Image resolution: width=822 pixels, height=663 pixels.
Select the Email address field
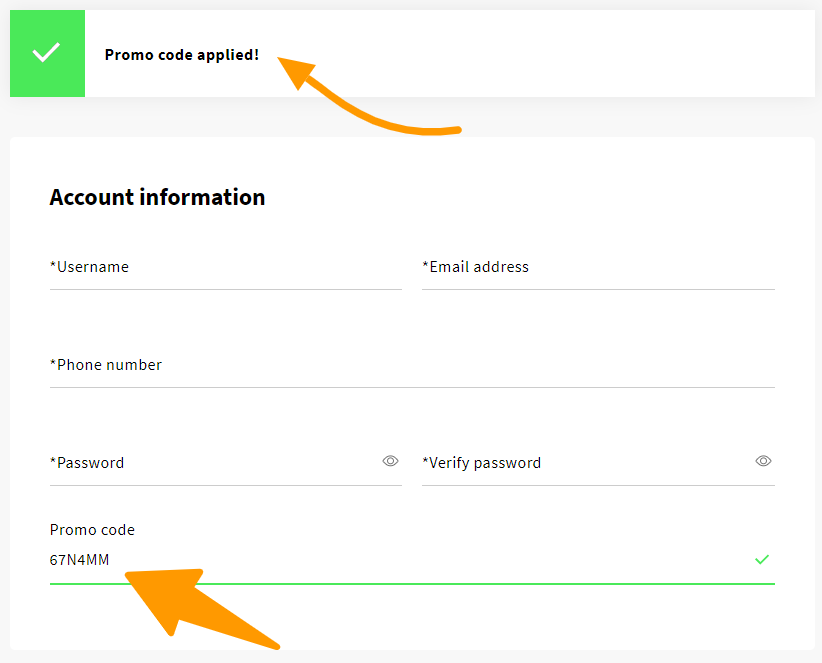tap(598, 268)
